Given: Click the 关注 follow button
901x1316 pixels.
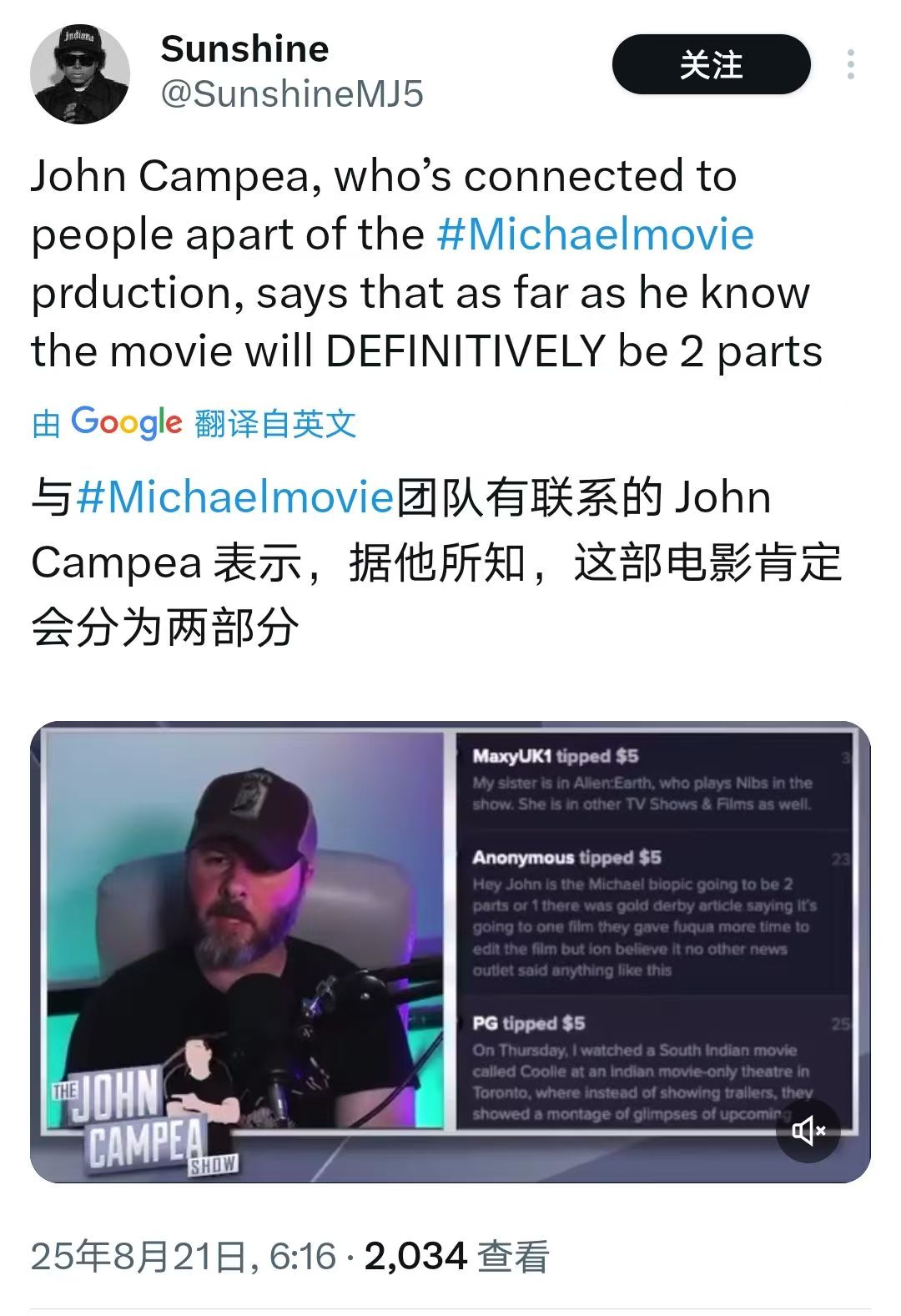Looking at the screenshot, I should point(711,64).
